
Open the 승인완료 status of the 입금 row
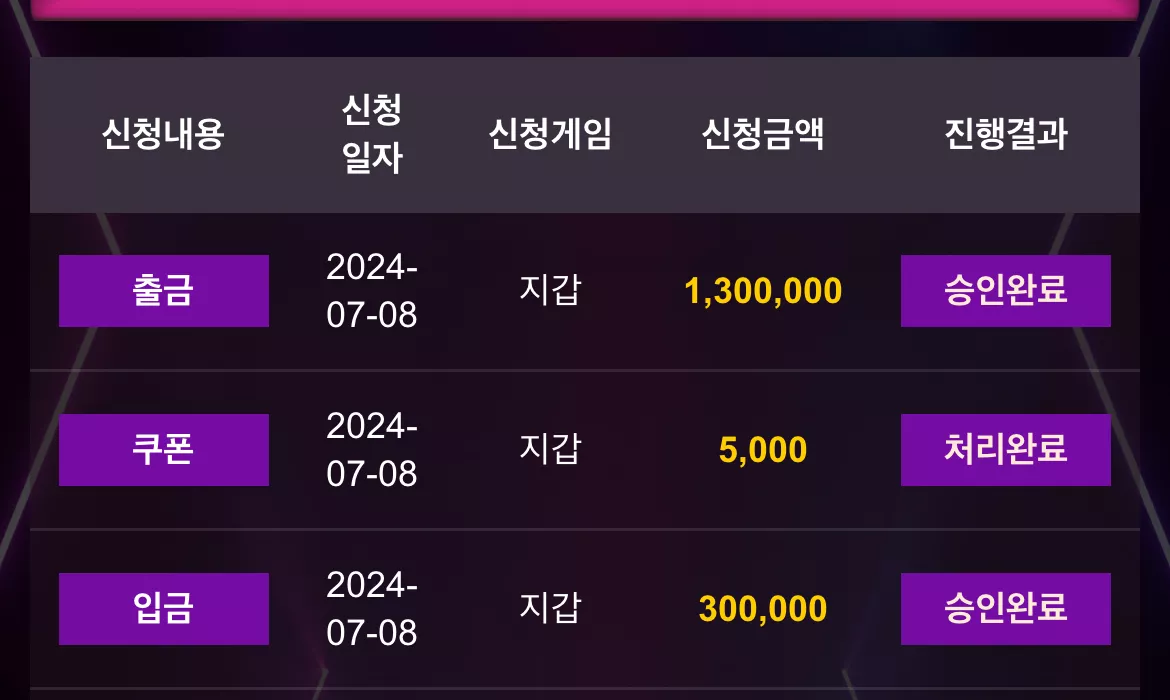pyautogui.click(x=1005, y=609)
